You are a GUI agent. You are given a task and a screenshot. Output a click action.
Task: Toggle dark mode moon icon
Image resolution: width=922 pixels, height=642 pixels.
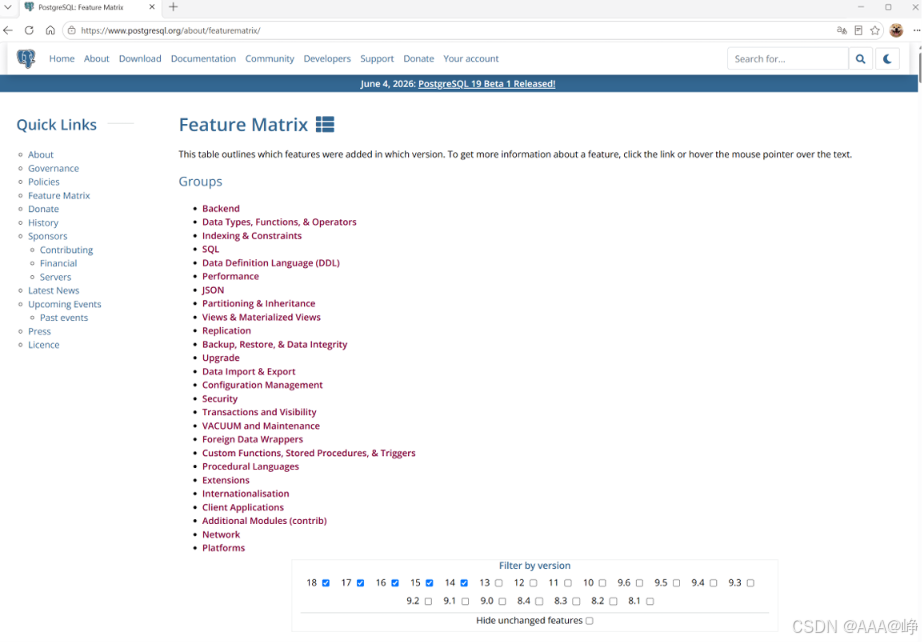tap(887, 59)
